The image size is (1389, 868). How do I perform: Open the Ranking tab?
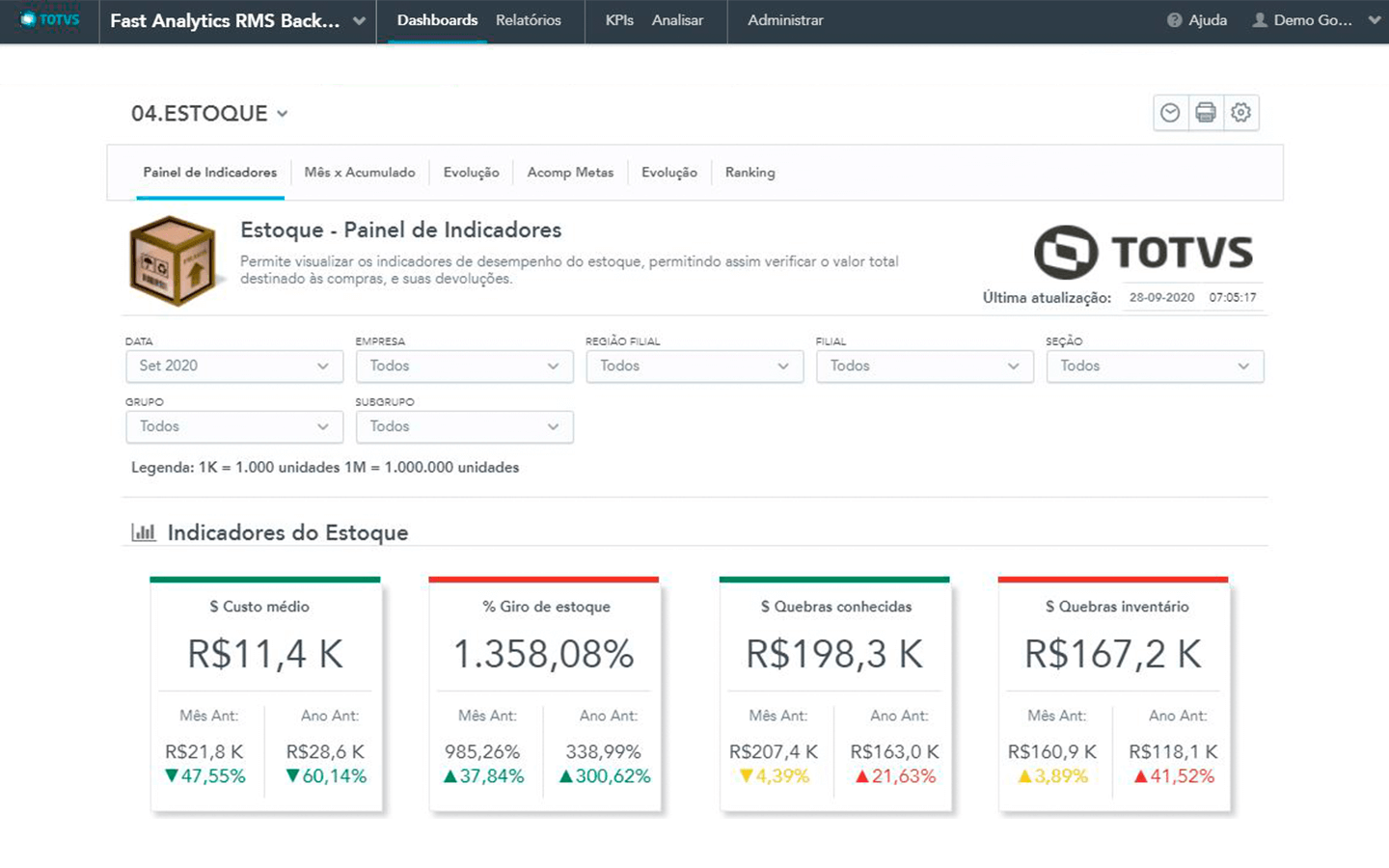click(749, 173)
